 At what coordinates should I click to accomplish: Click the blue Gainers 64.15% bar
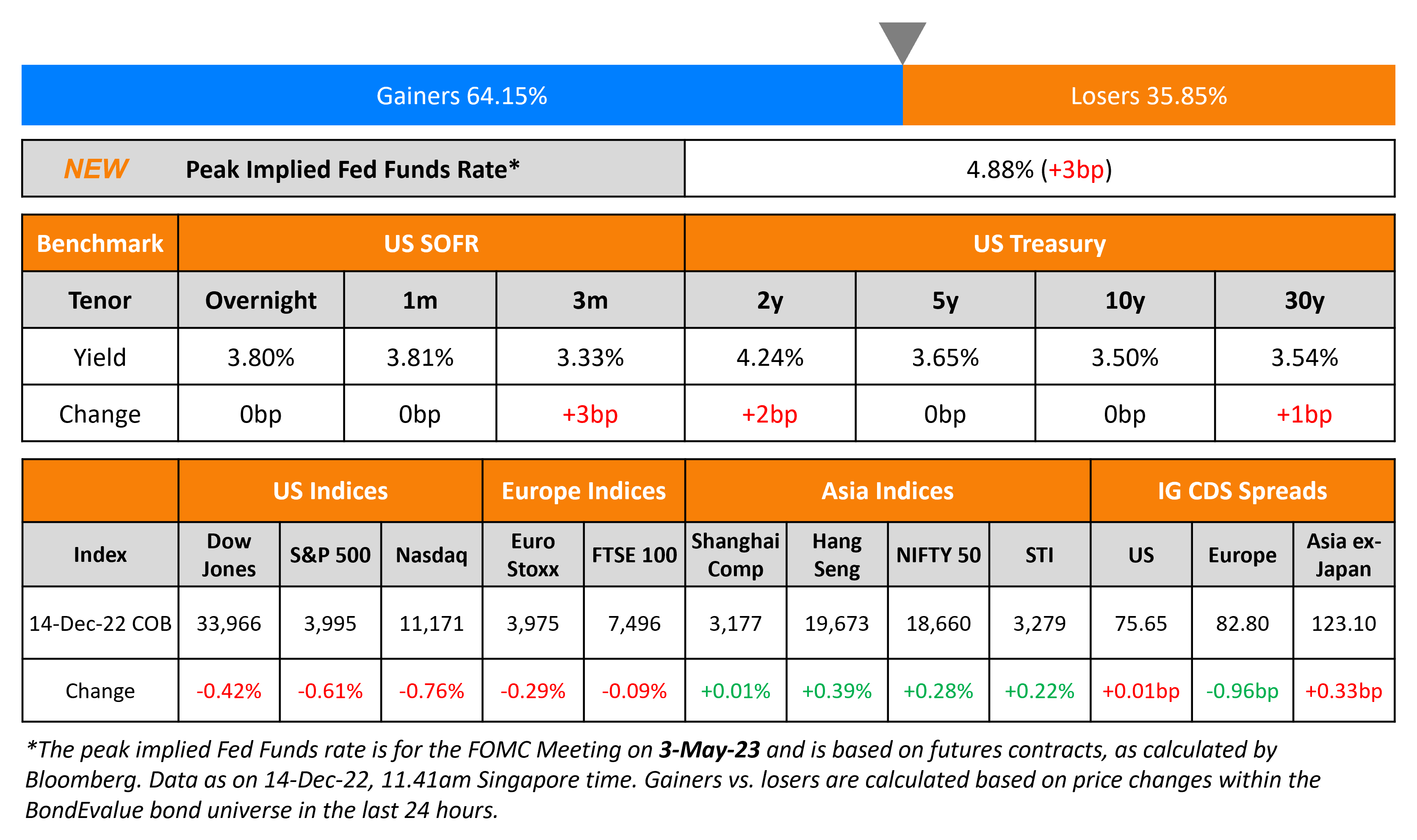(x=461, y=95)
